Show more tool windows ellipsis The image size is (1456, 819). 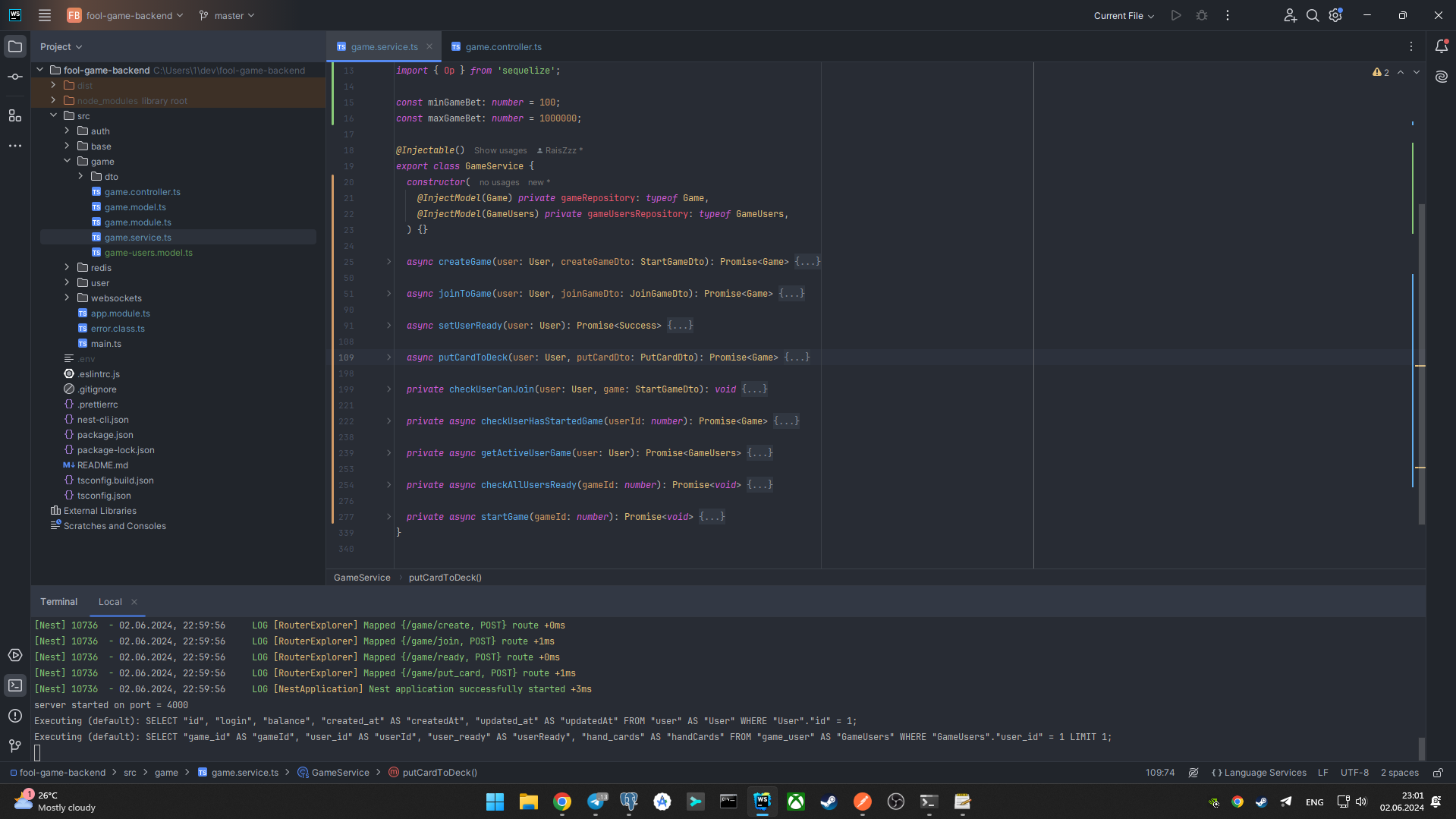click(15, 146)
